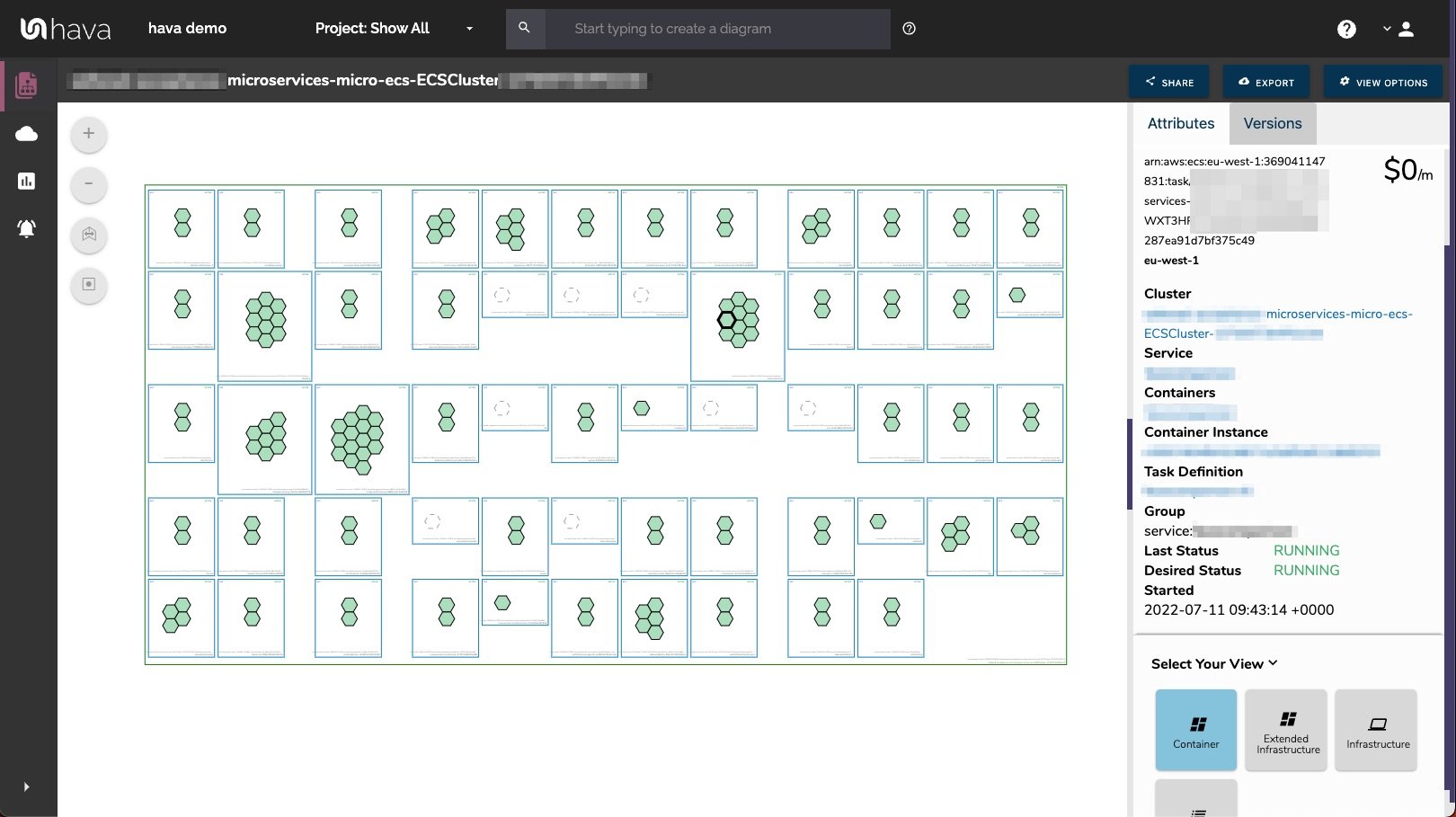1456x817 pixels.
Task: Open the reports bar-chart icon in sidebar
Action: coord(27,181)
